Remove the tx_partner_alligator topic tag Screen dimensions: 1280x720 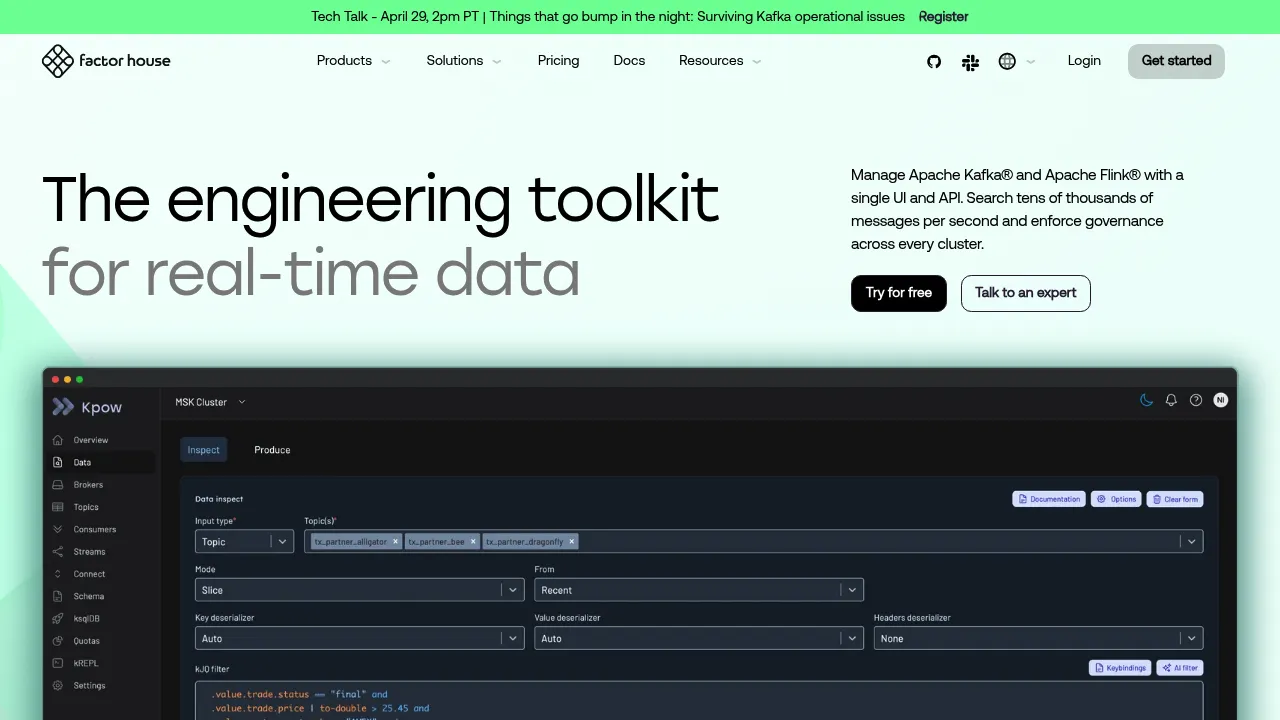(x=395, y=541)
